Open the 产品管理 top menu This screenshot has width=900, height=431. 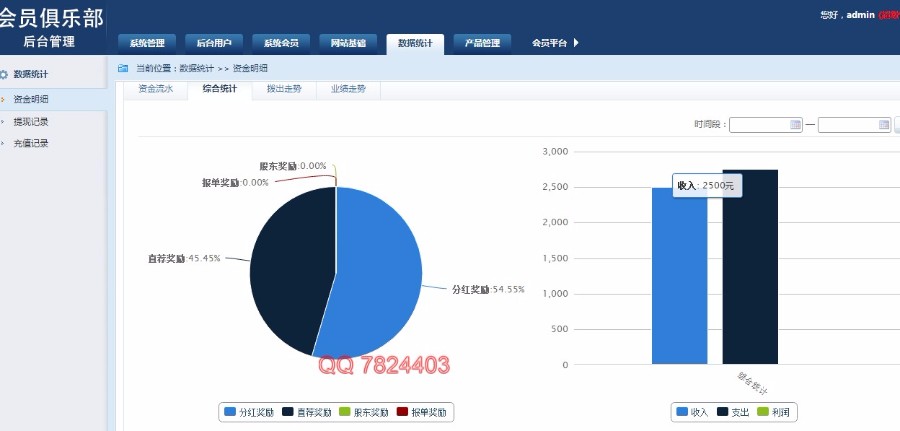coord(482,43)
